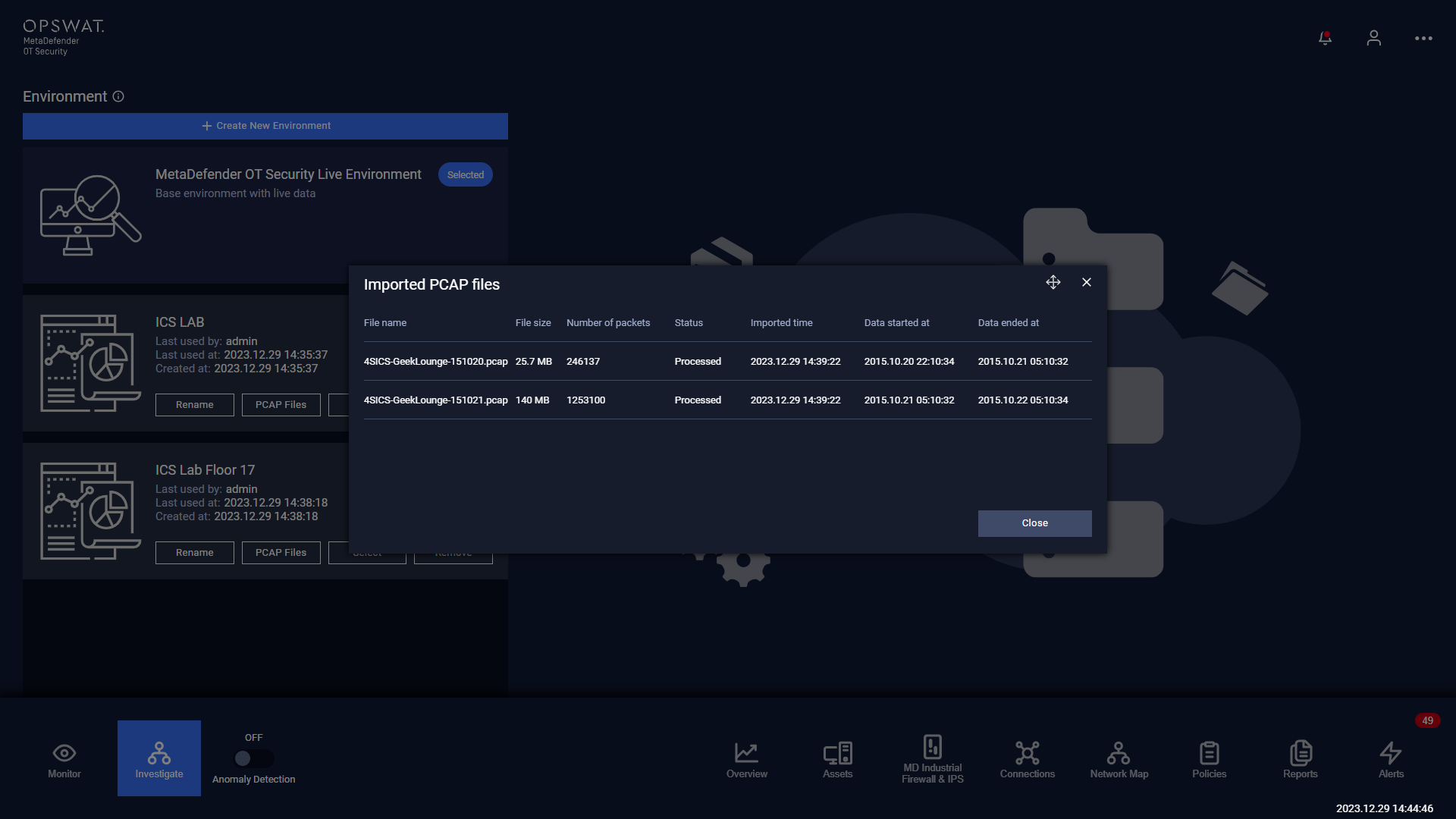Click the Close button in the dialog
Image resolution: width=1456 pixels, height=819 pixels.
(x=1034, y=523)
